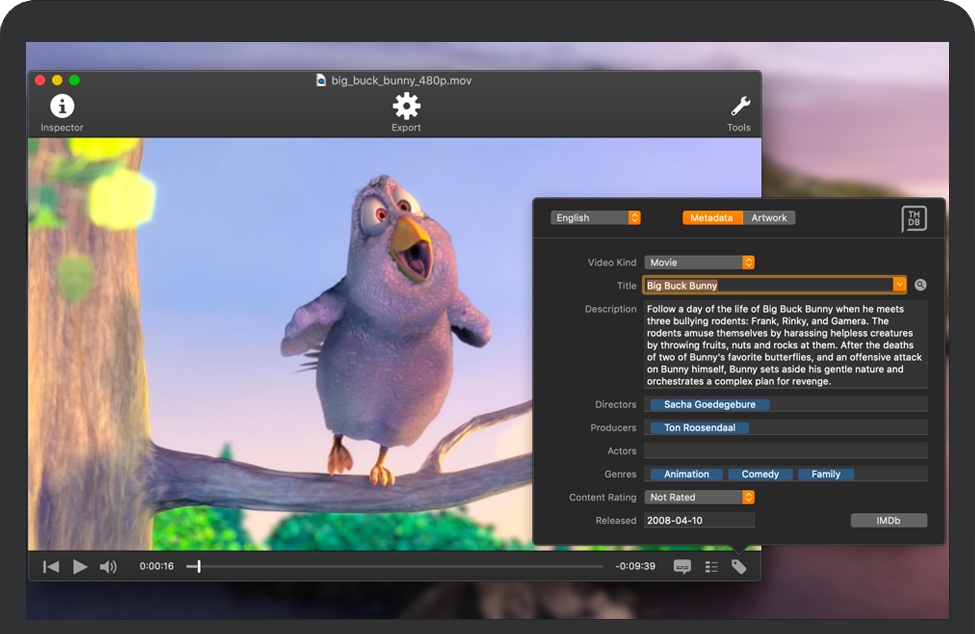Click the Released date field

[x=699, y=521]
